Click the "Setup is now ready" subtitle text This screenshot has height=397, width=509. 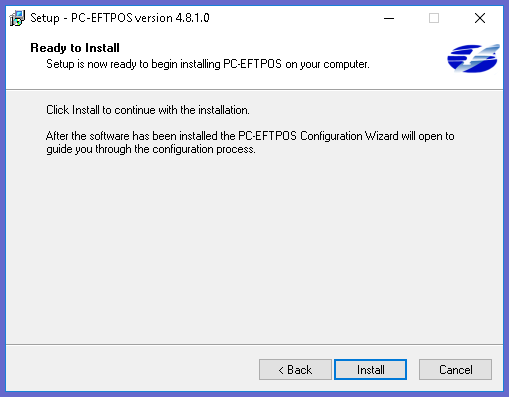coord(208,64)
